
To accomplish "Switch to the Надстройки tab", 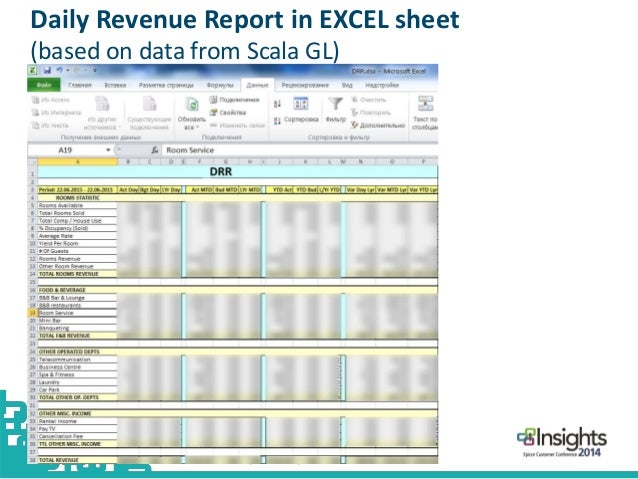I will point(382,85).
